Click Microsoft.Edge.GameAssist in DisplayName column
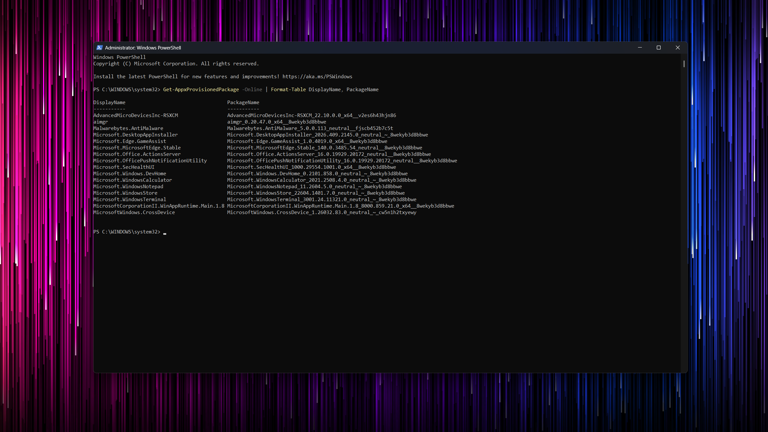Viewport: 768px width, 432px height. 130,141
